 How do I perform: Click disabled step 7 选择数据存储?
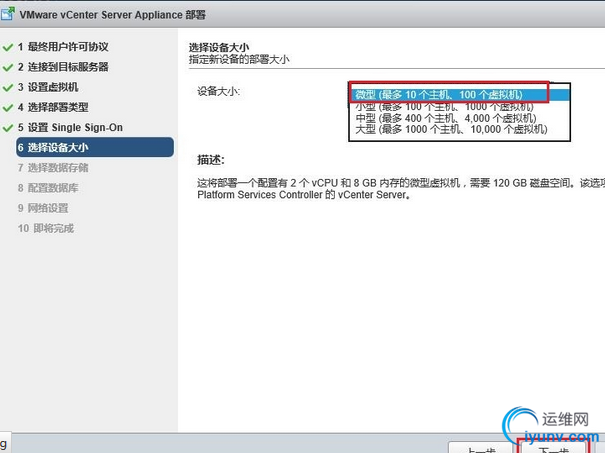pyautogui.click(x=53, y=168)
